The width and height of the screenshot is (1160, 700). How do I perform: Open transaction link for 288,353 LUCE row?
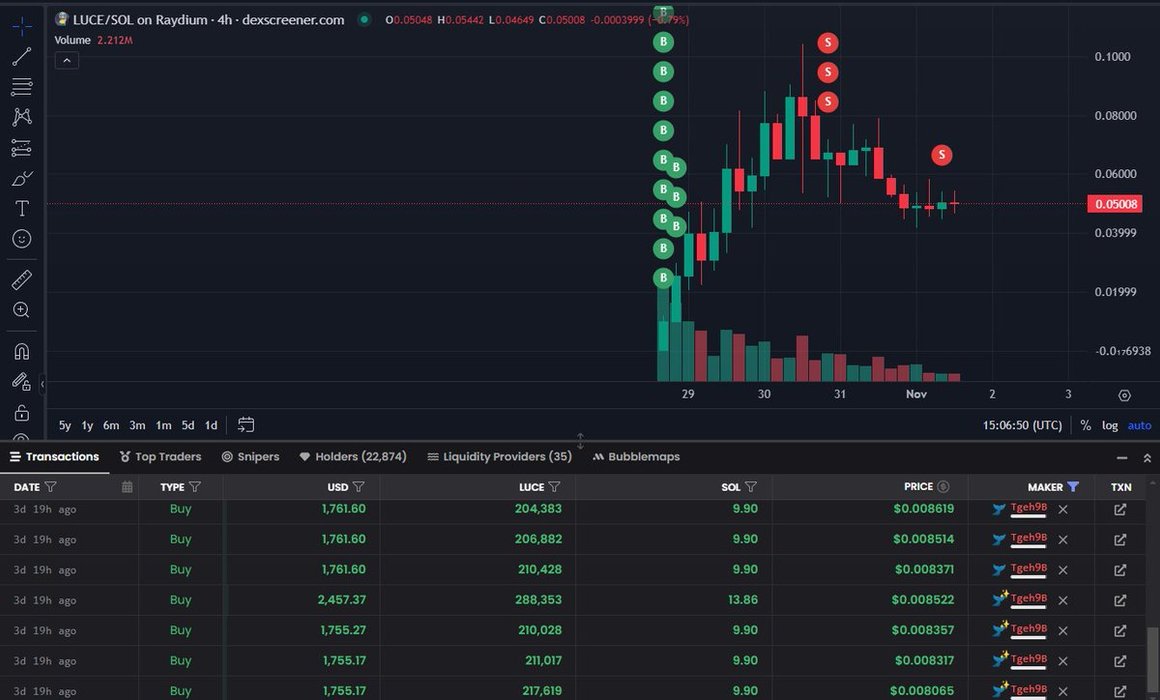click(1120, 601)
